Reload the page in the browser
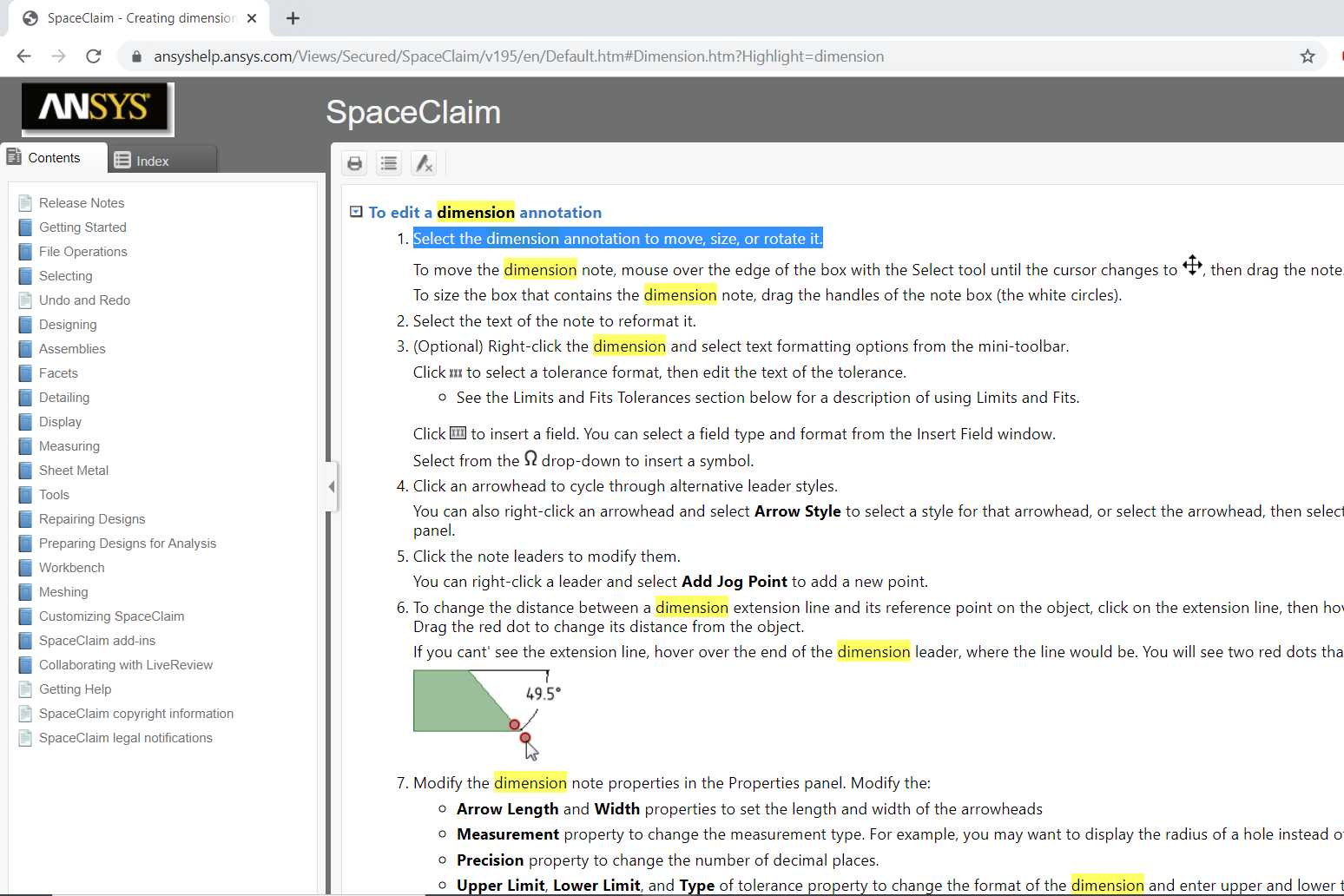 [94, 56]
